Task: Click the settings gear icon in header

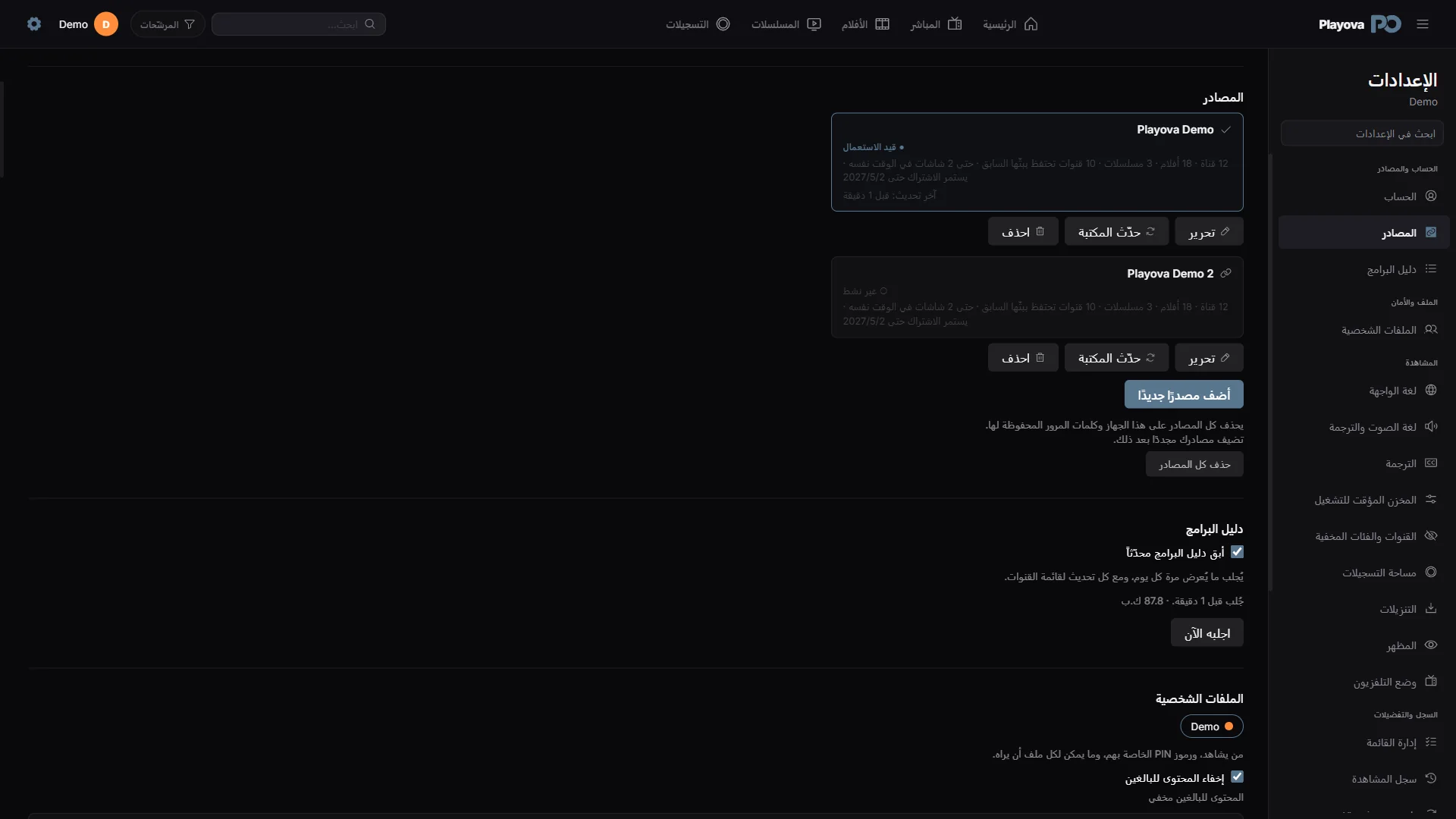Action: tap(34, 24)
